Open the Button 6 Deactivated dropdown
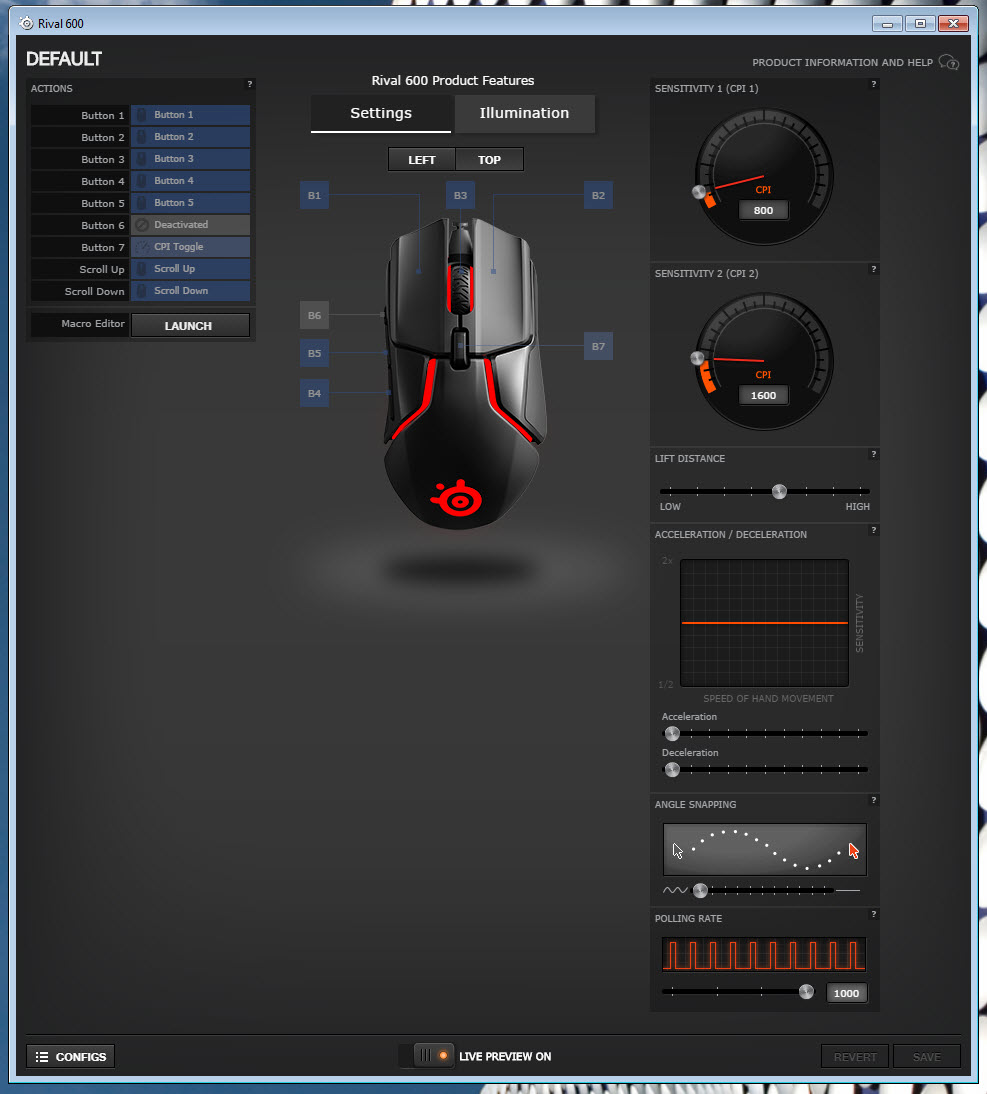Image resolution: width=987 pixels, height=1094 pixels. tap(190, 225)
